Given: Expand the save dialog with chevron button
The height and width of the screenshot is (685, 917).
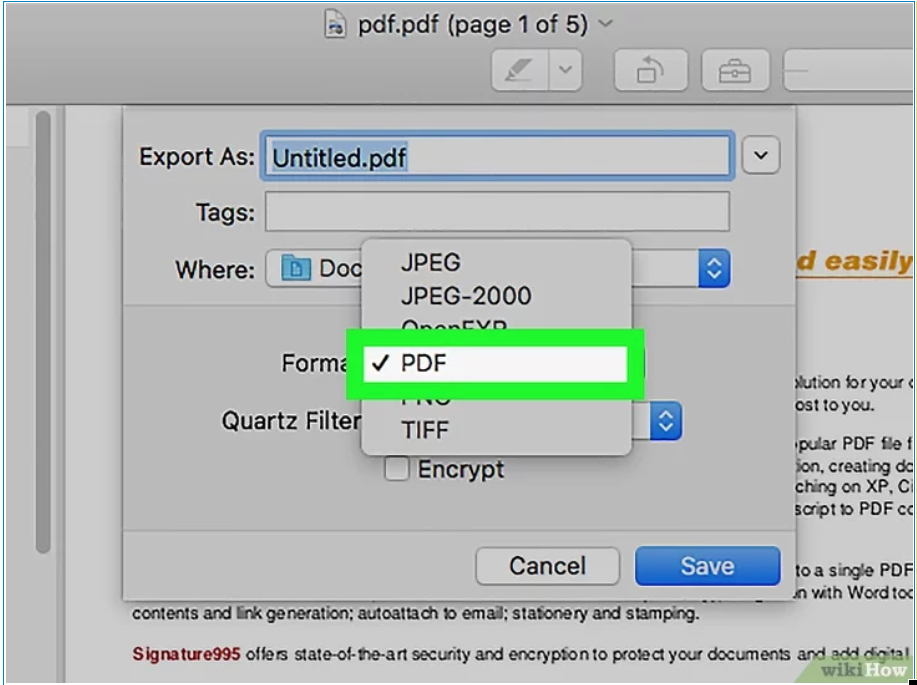Looking at the screenshot, I should pyautogui.click(x=760, y=155).
